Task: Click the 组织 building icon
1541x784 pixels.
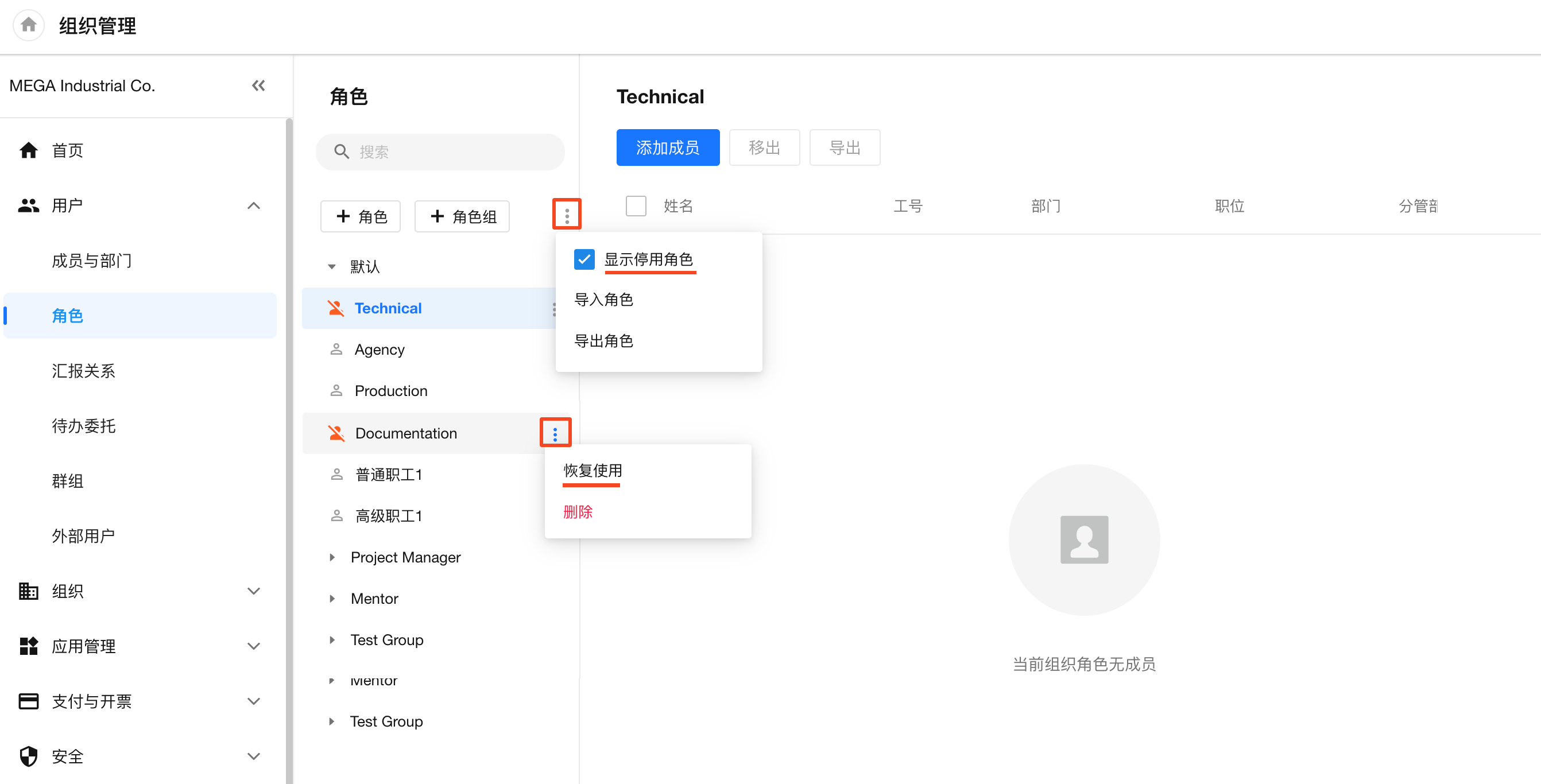Action: point(28,591)
